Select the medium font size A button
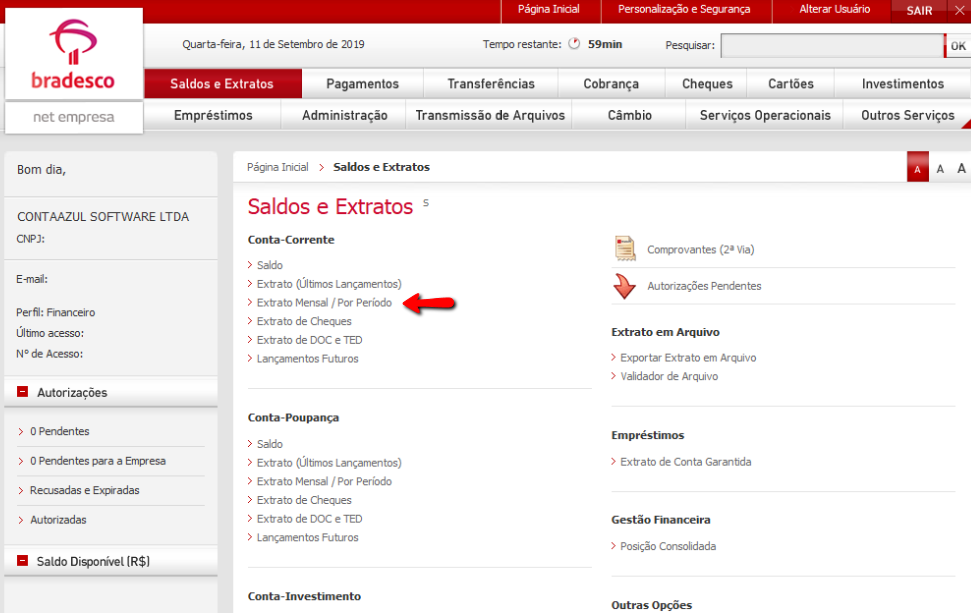The height and width of the screenshot is (615, 971). [x=940, y=169]
